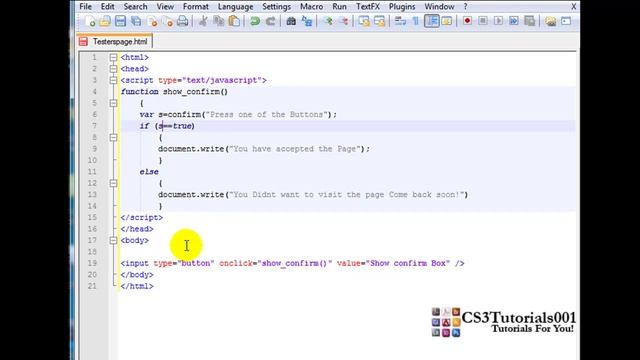
Task: Click line number 21 in margin
Action: tap(92, 286)
